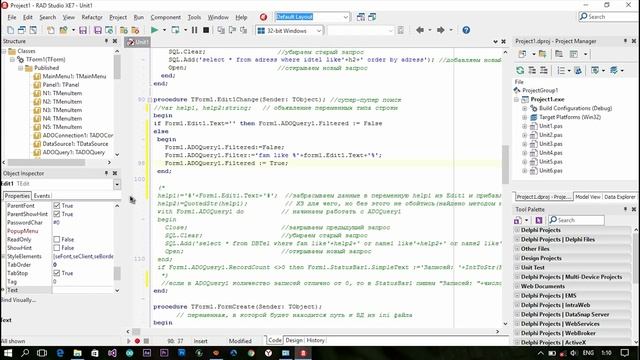This screenshot has width=640, height=360.
Task: Open the run button dropdown arrow
Action: (164, 30)
